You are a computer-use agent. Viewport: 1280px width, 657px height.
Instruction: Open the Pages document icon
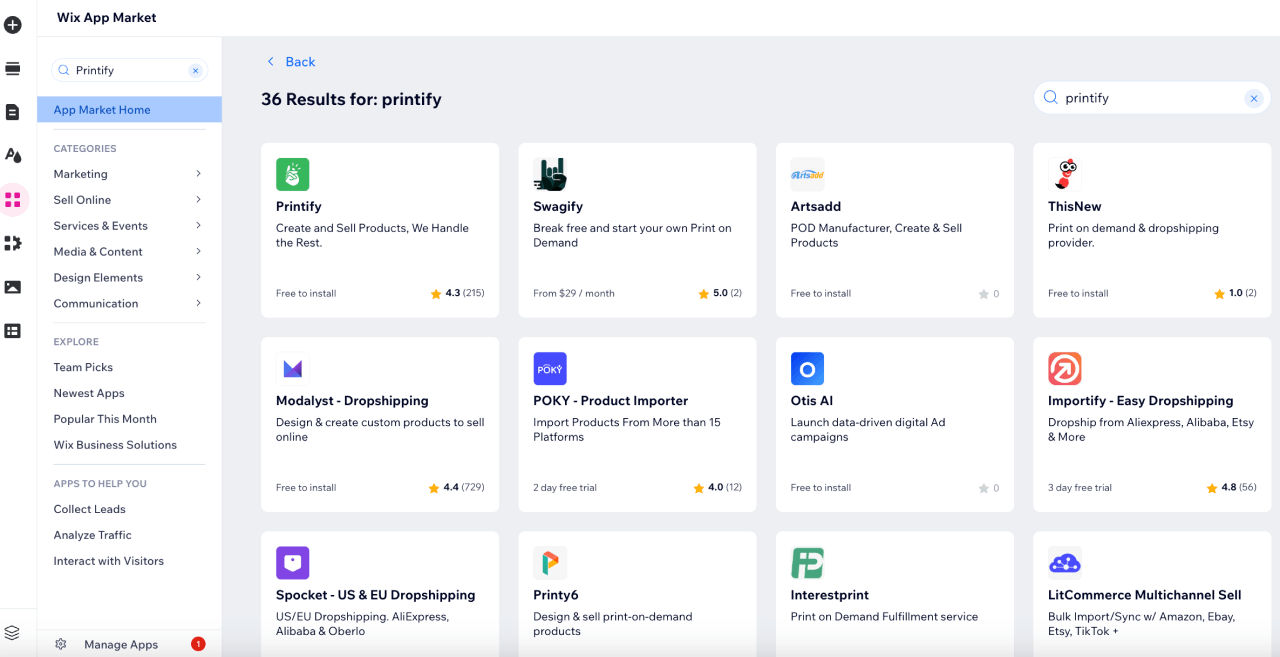click(13, 112)
